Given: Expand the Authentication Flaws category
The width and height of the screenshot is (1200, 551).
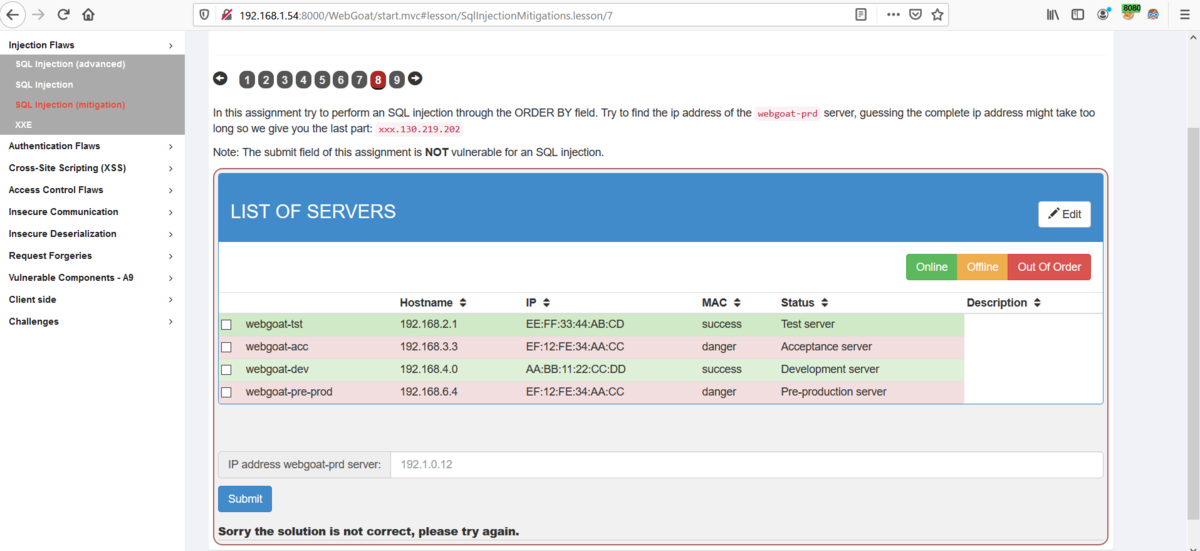Looking at the screenshot, I should coord(92,146).
